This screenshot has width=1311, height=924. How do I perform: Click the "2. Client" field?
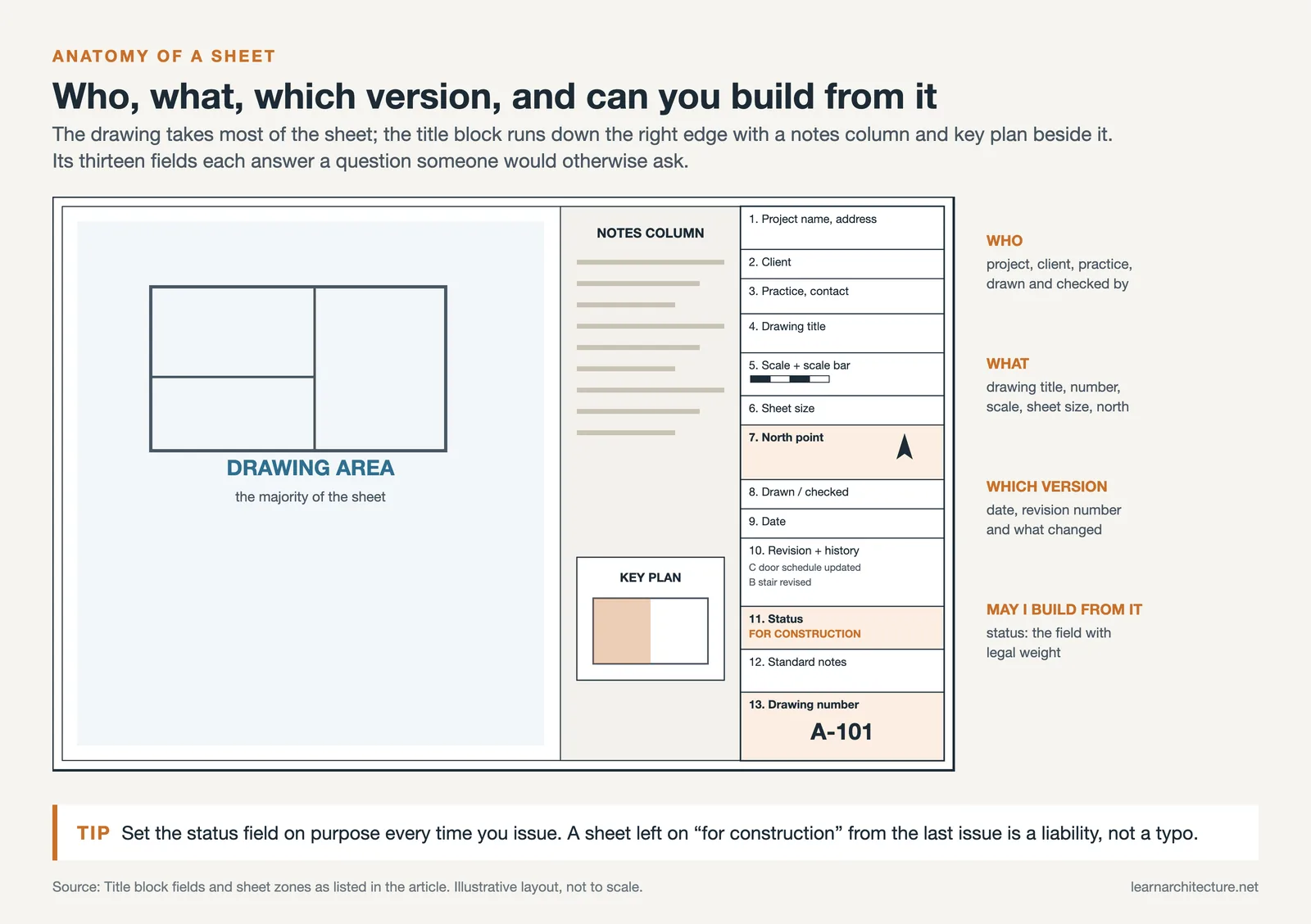pyautogui.click(x=842, y=264)
